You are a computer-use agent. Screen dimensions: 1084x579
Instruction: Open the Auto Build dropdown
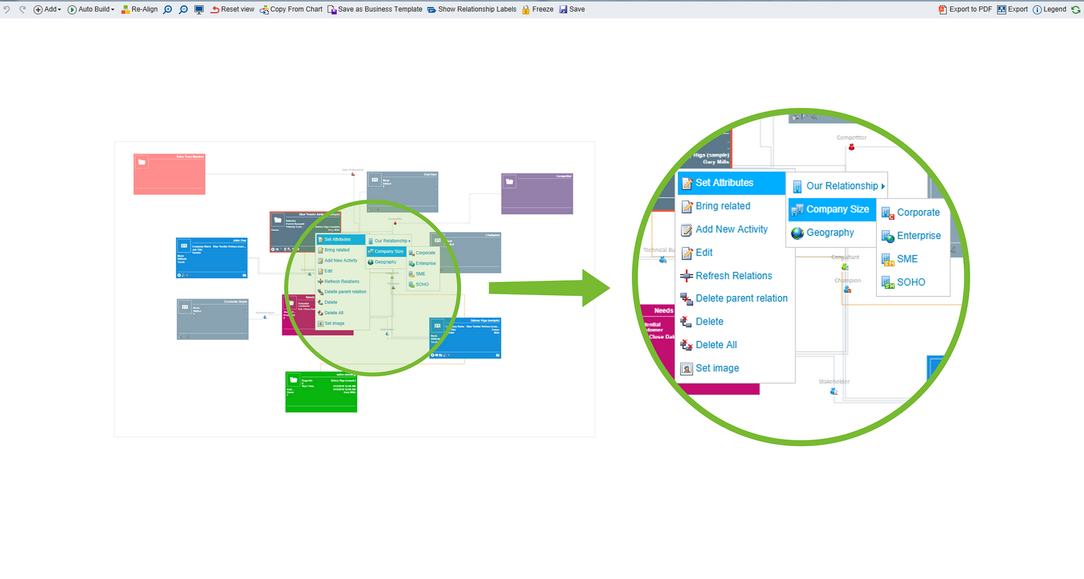click(x=91, y=9)
